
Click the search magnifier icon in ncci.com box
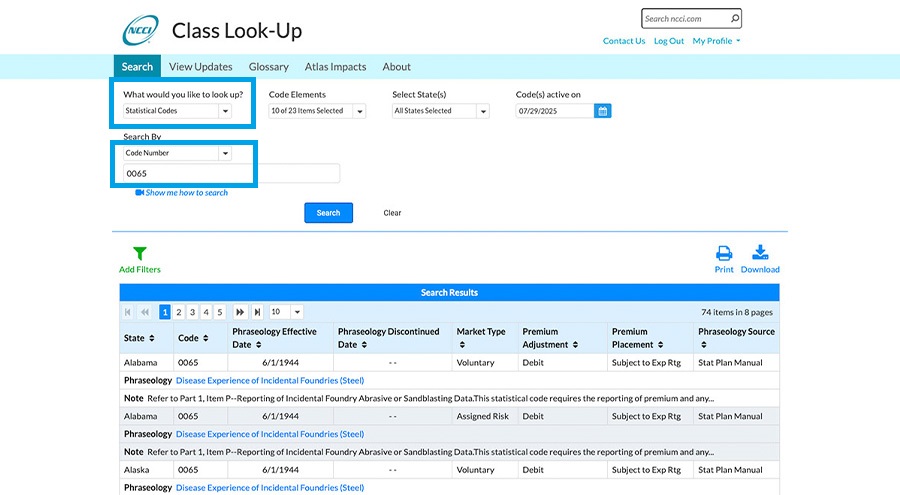(735, 18)
